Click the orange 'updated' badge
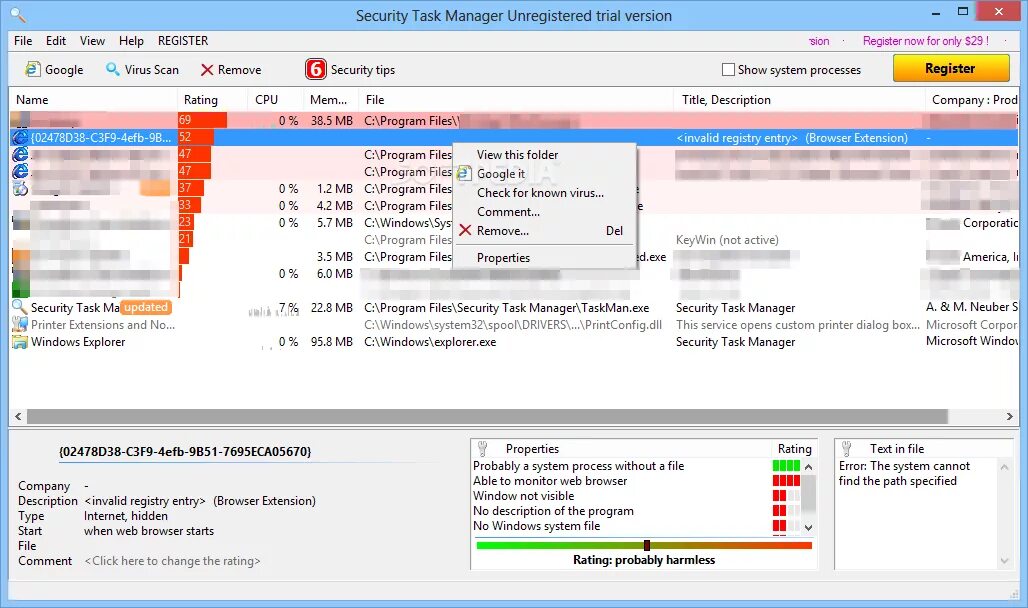The width and height of the screenshot is (1028, 608). (146, 307)
